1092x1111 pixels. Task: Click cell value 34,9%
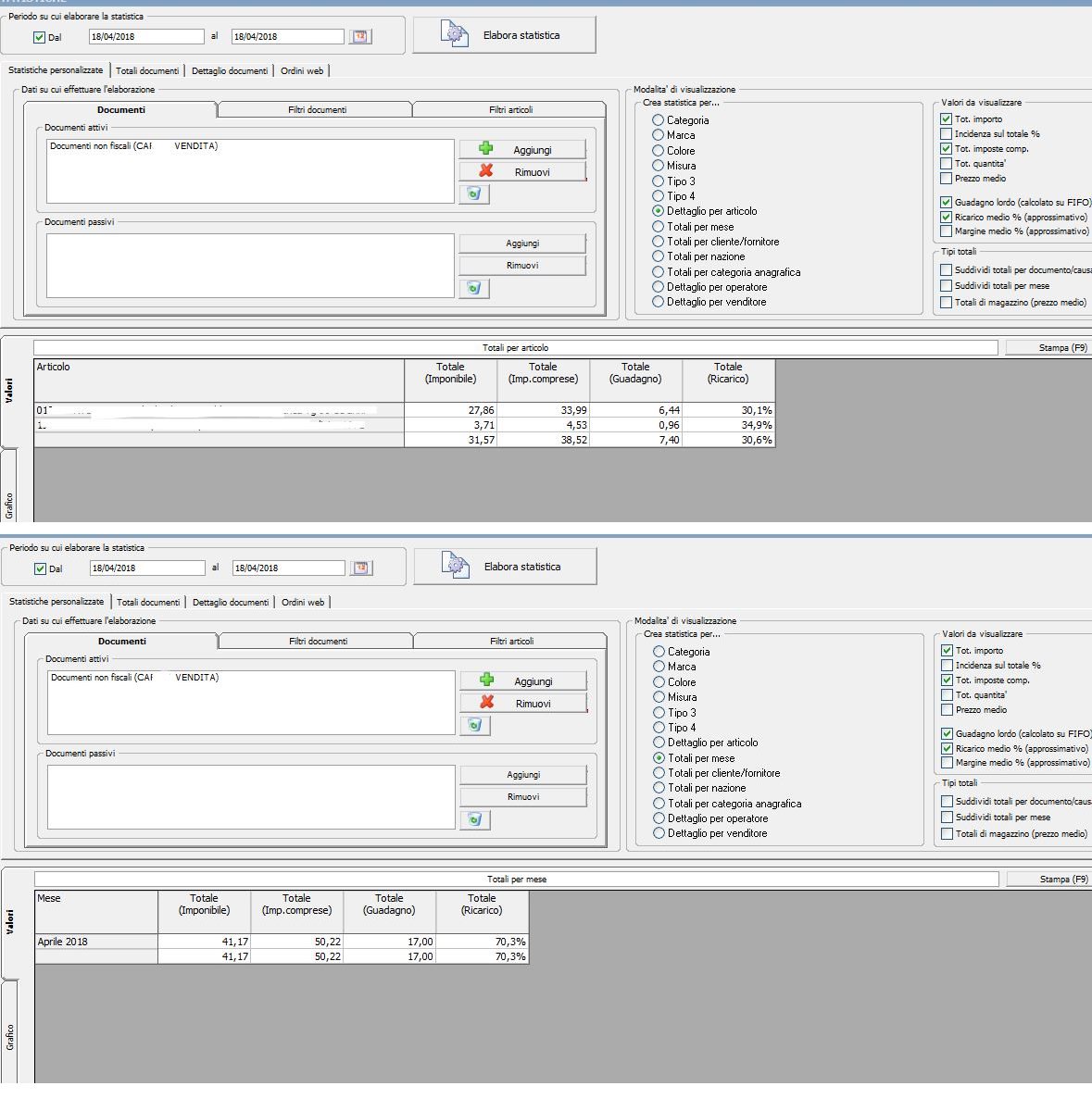point(728,425)
